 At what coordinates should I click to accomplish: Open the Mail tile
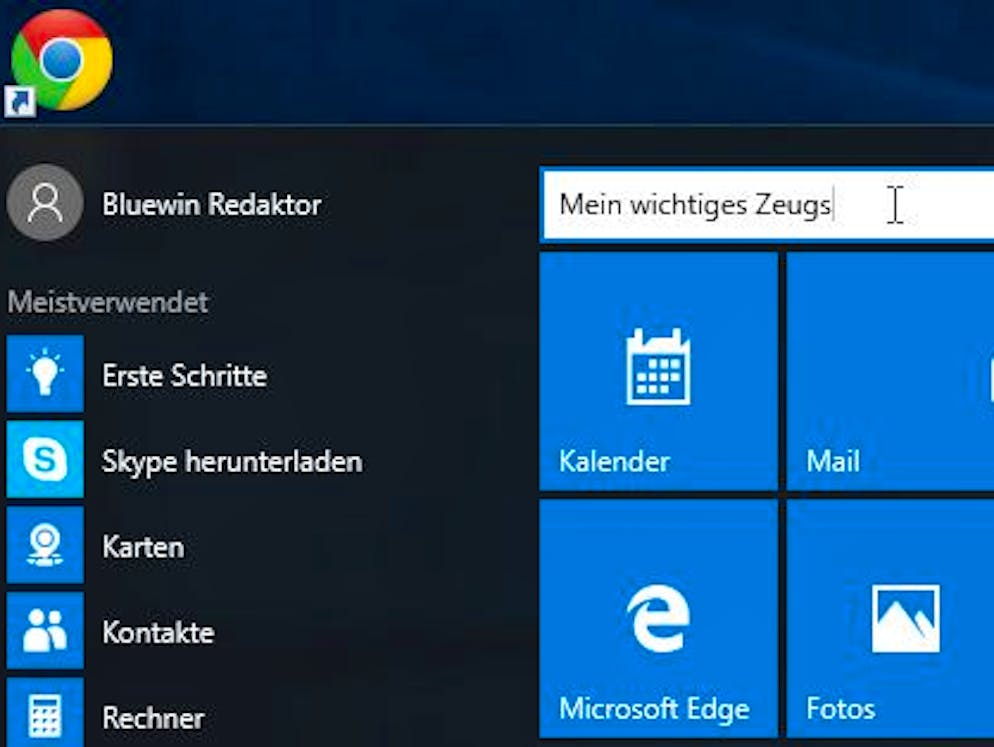point(890,371)
